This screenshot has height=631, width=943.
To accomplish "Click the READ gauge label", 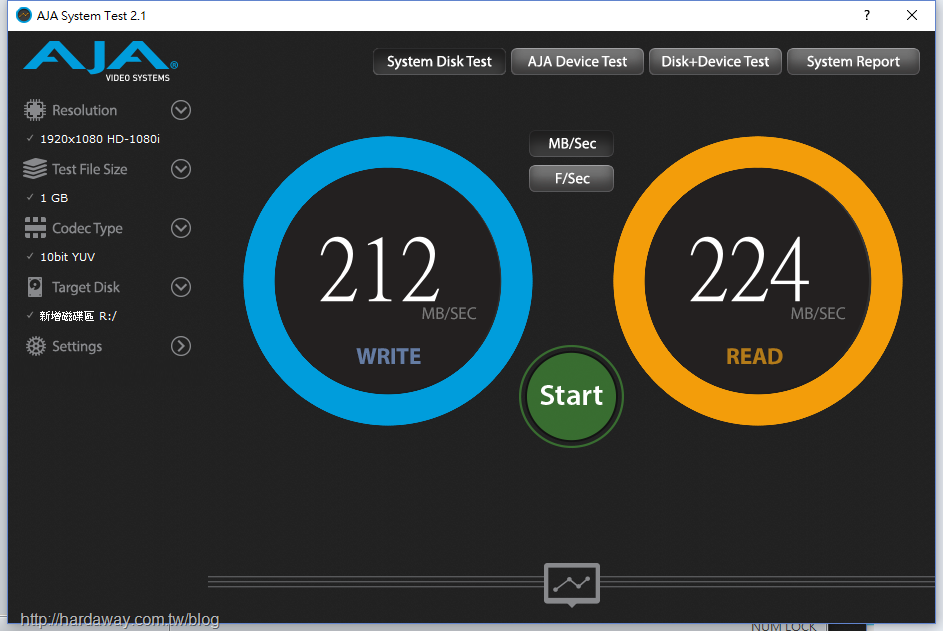I will (754, 356).
